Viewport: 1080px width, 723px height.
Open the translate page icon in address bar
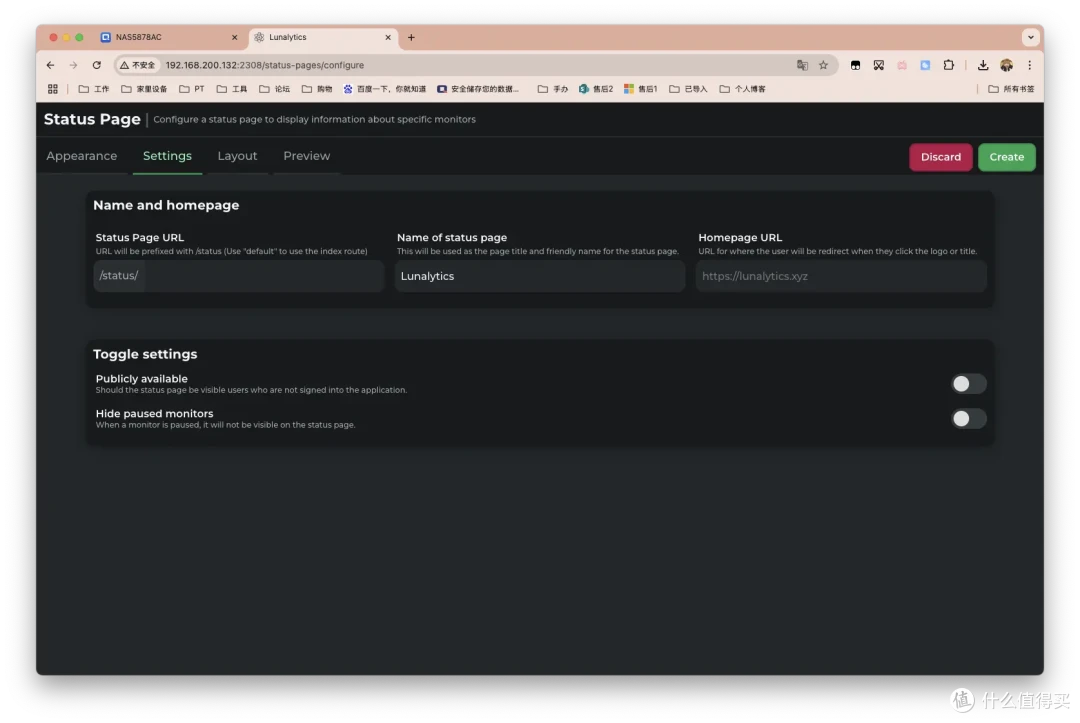[x=802, y=65]
